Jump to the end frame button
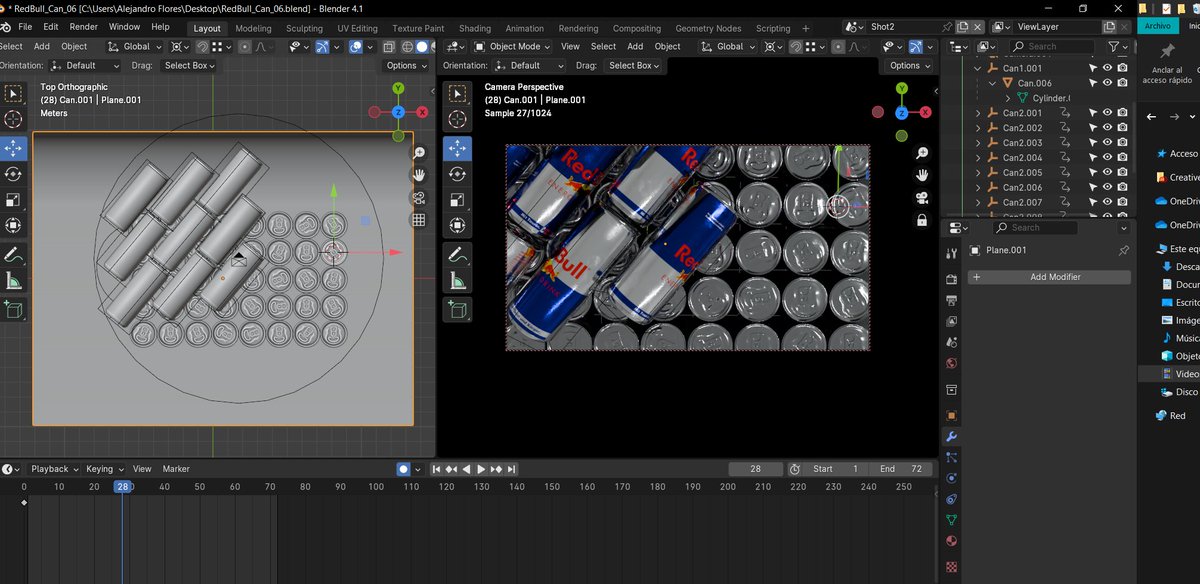The width and height of the screenshot is (1200, 584). [512, 468]
